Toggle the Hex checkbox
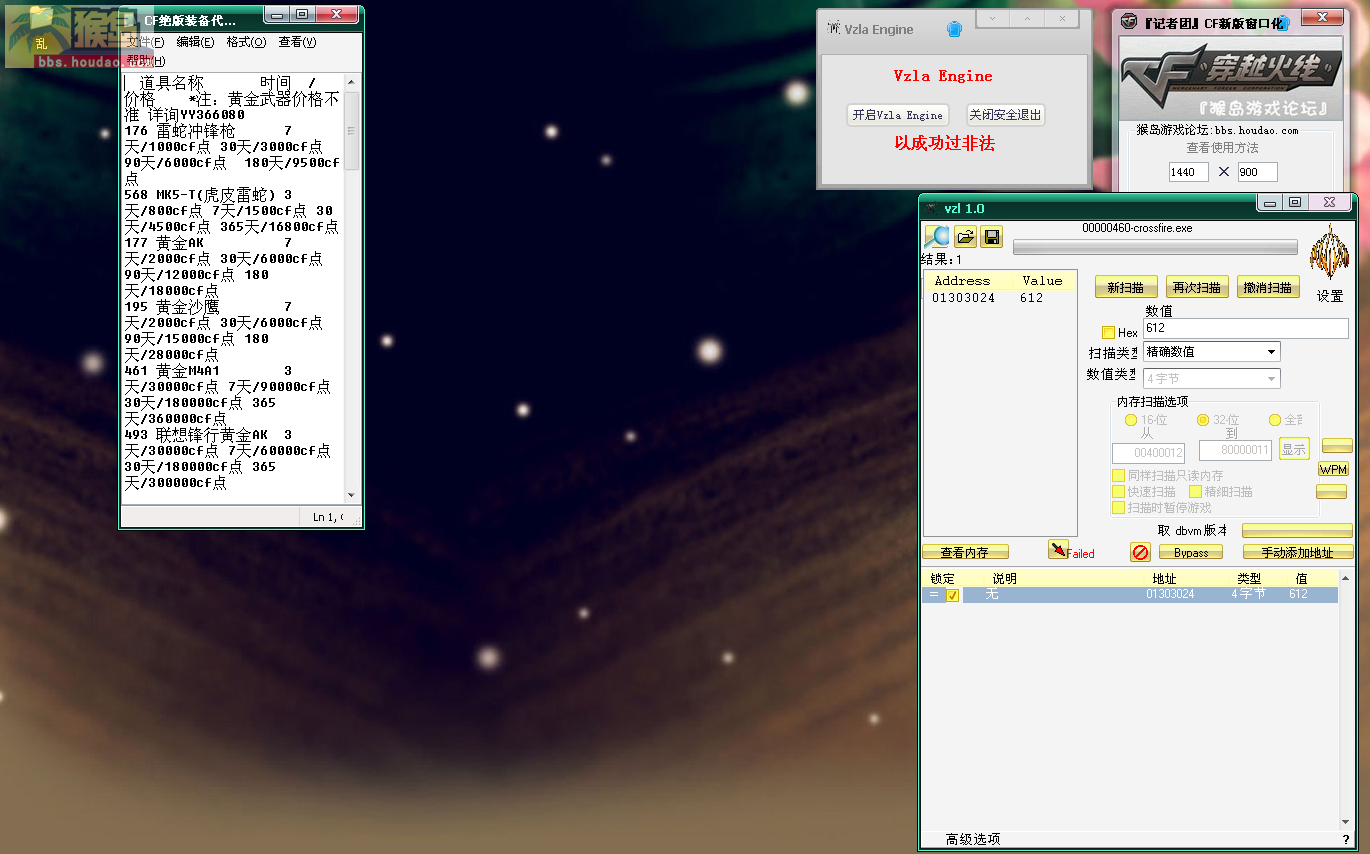 [1108, 332]
